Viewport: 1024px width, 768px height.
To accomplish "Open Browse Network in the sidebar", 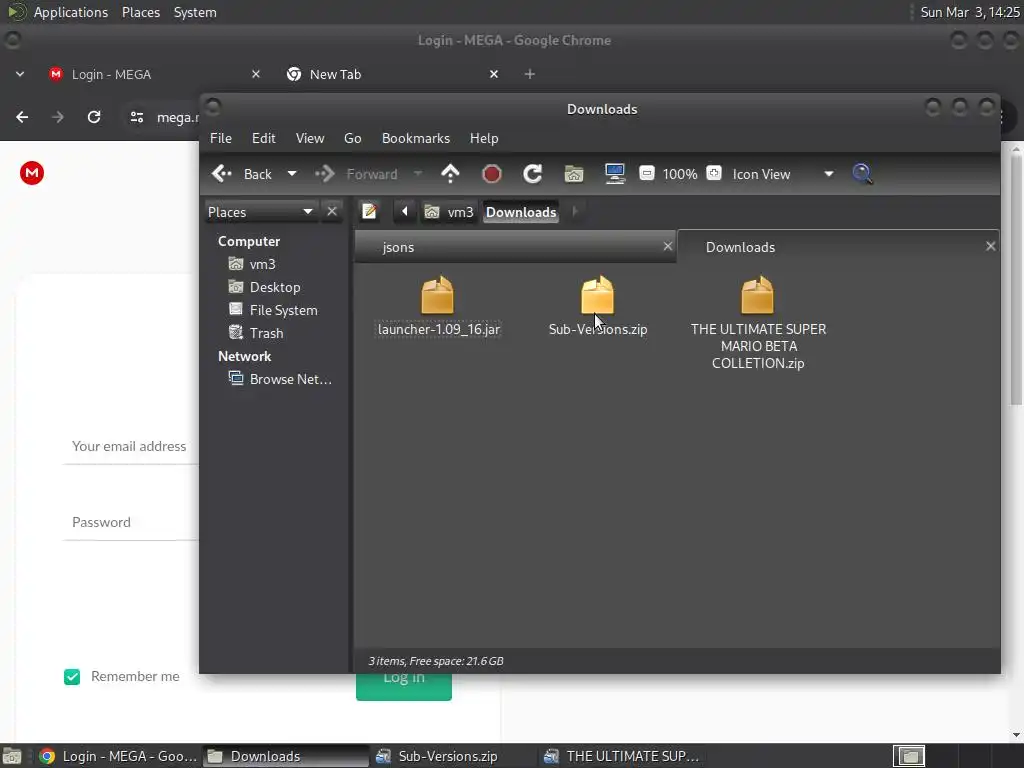I will 280,379.
